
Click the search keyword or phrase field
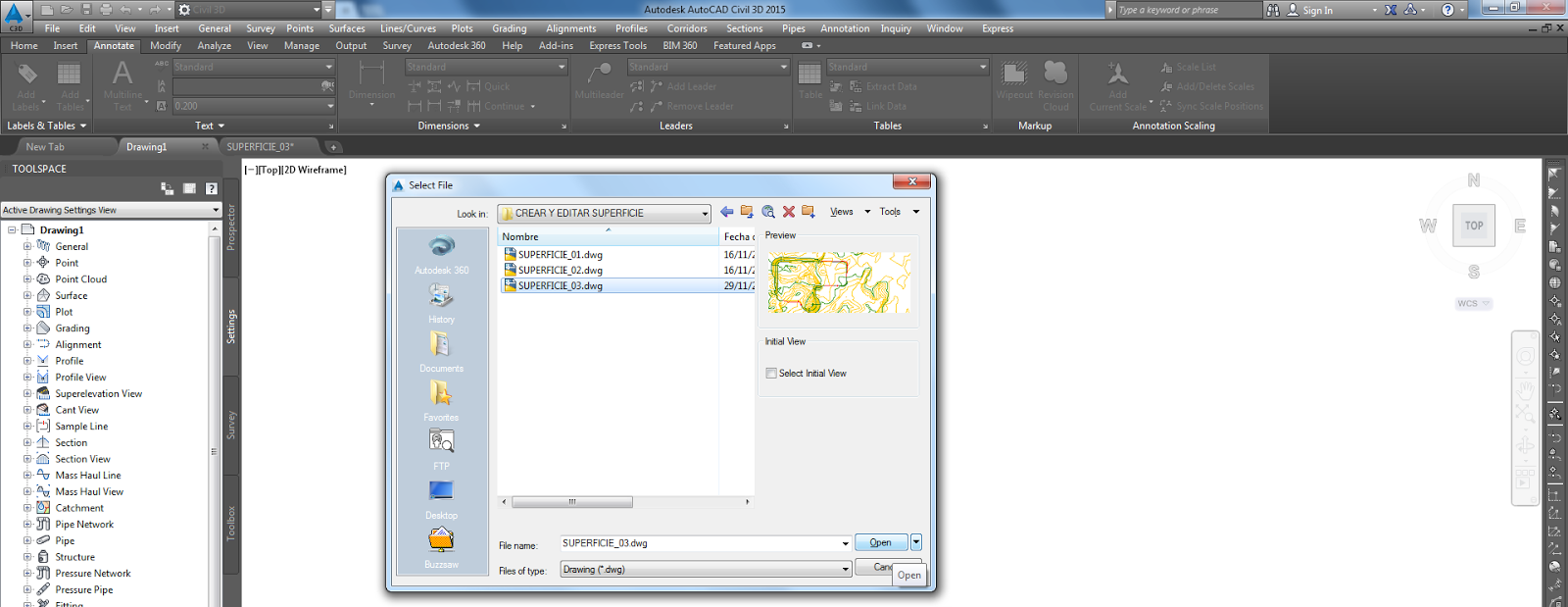[x=1190, y=10]
